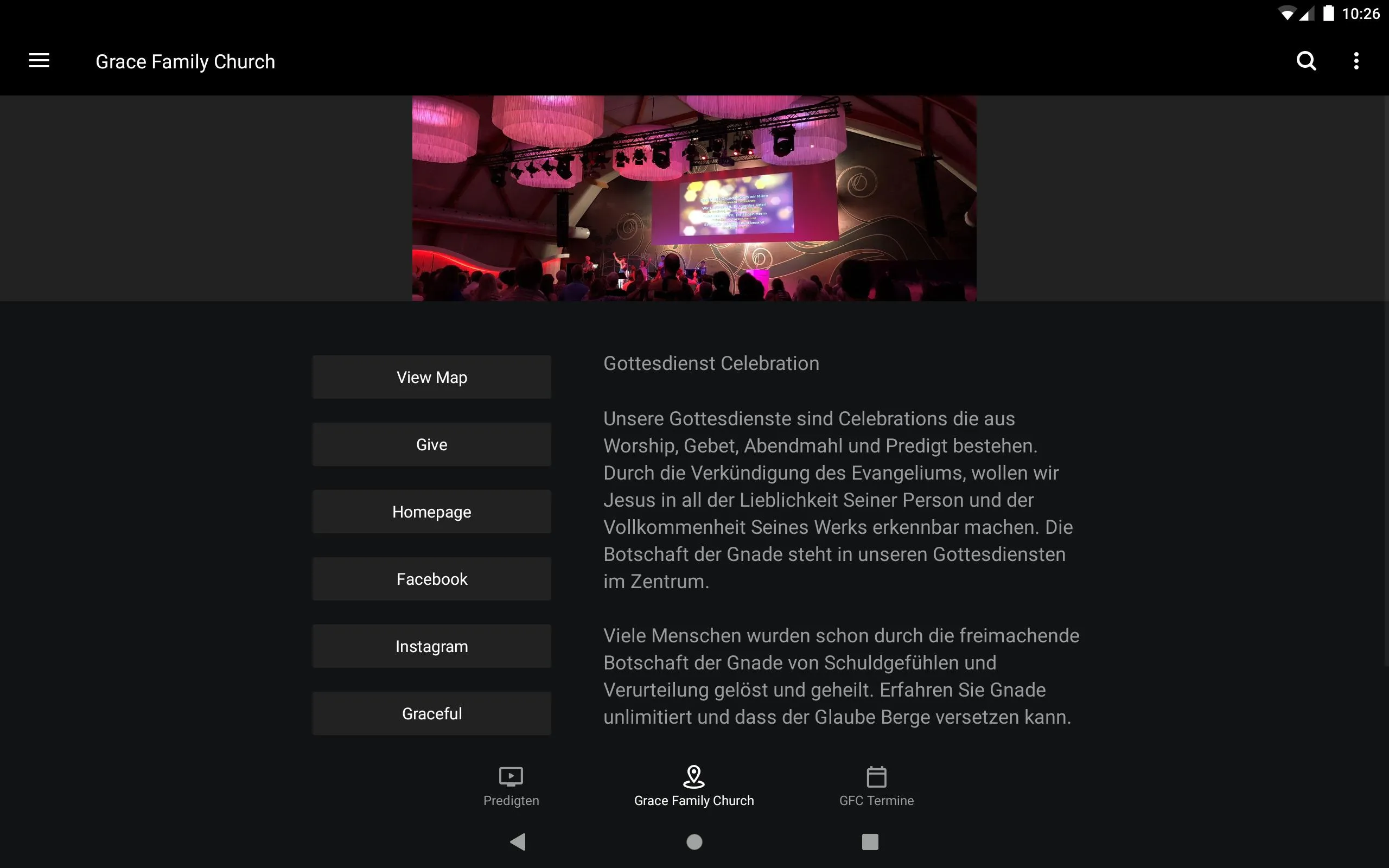Tap the hamburger menu icon
1389x868 pixels.
39,61
